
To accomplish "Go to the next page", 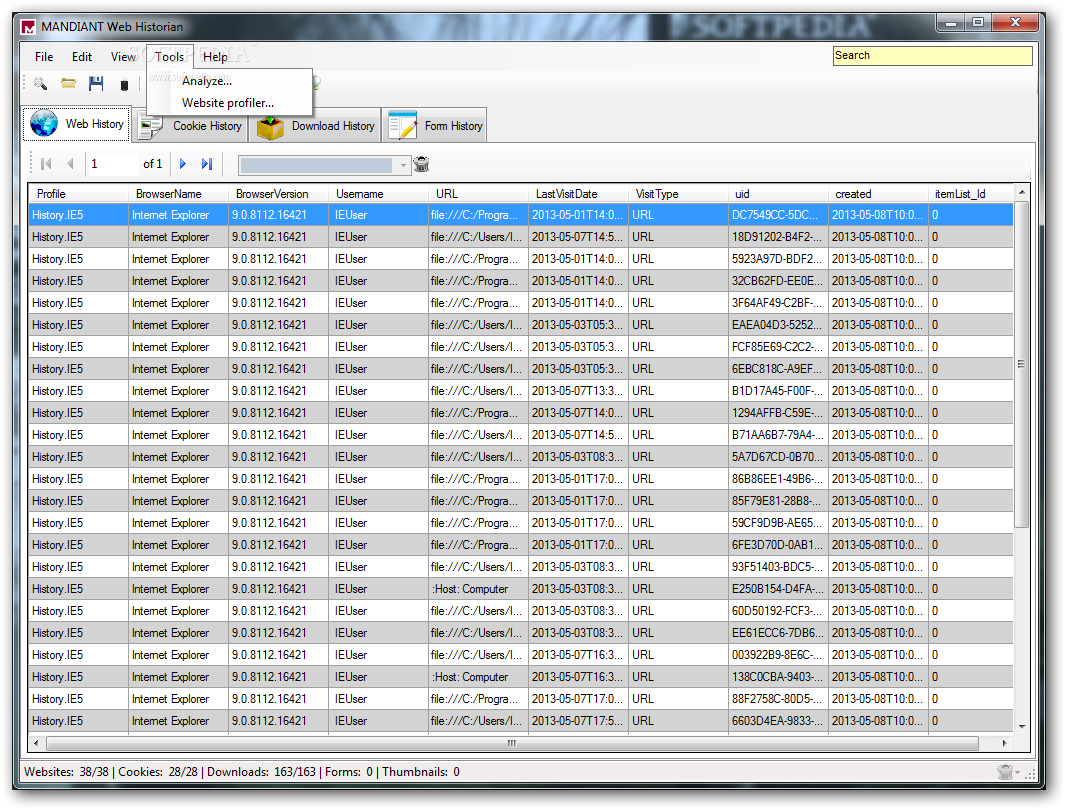I will [x=183, y=164].
